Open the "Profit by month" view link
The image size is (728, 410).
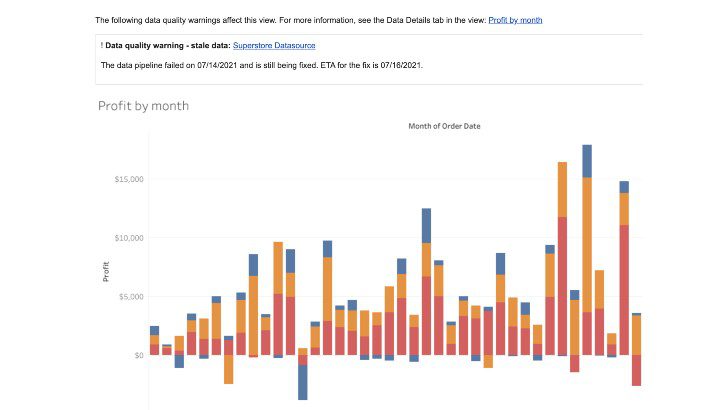click(515, 20)
